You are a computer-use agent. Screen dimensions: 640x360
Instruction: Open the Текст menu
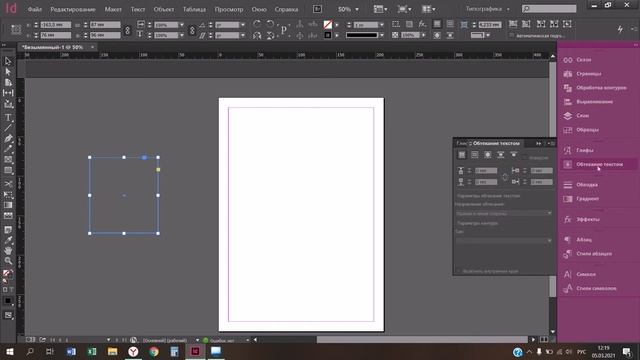[x=138, y=9]
